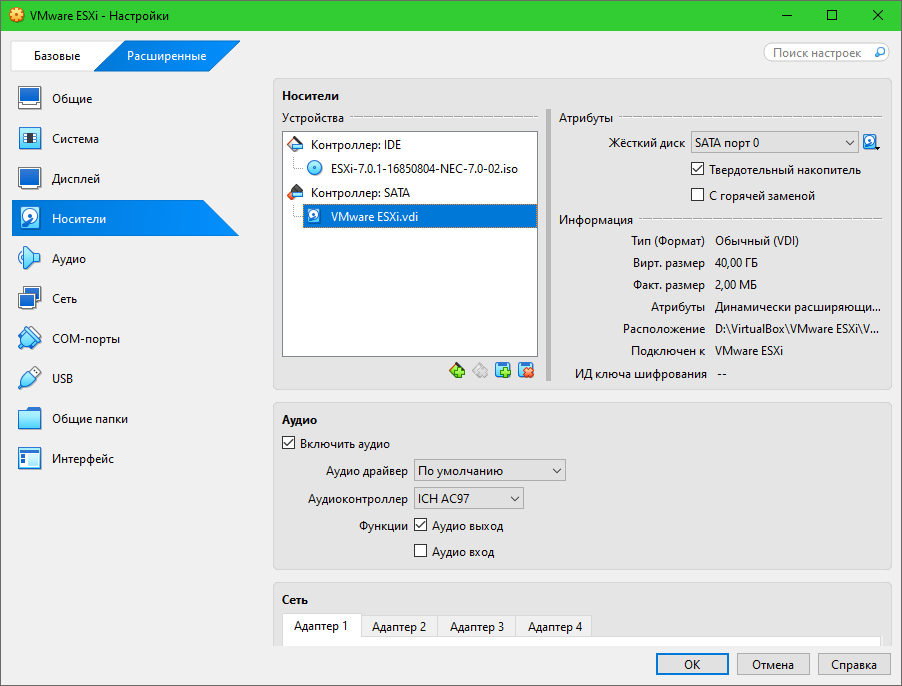Toggle the Твердотельный накопитель checkbox
The width and height of the screenshot is (902, 686).
[698, 170]
